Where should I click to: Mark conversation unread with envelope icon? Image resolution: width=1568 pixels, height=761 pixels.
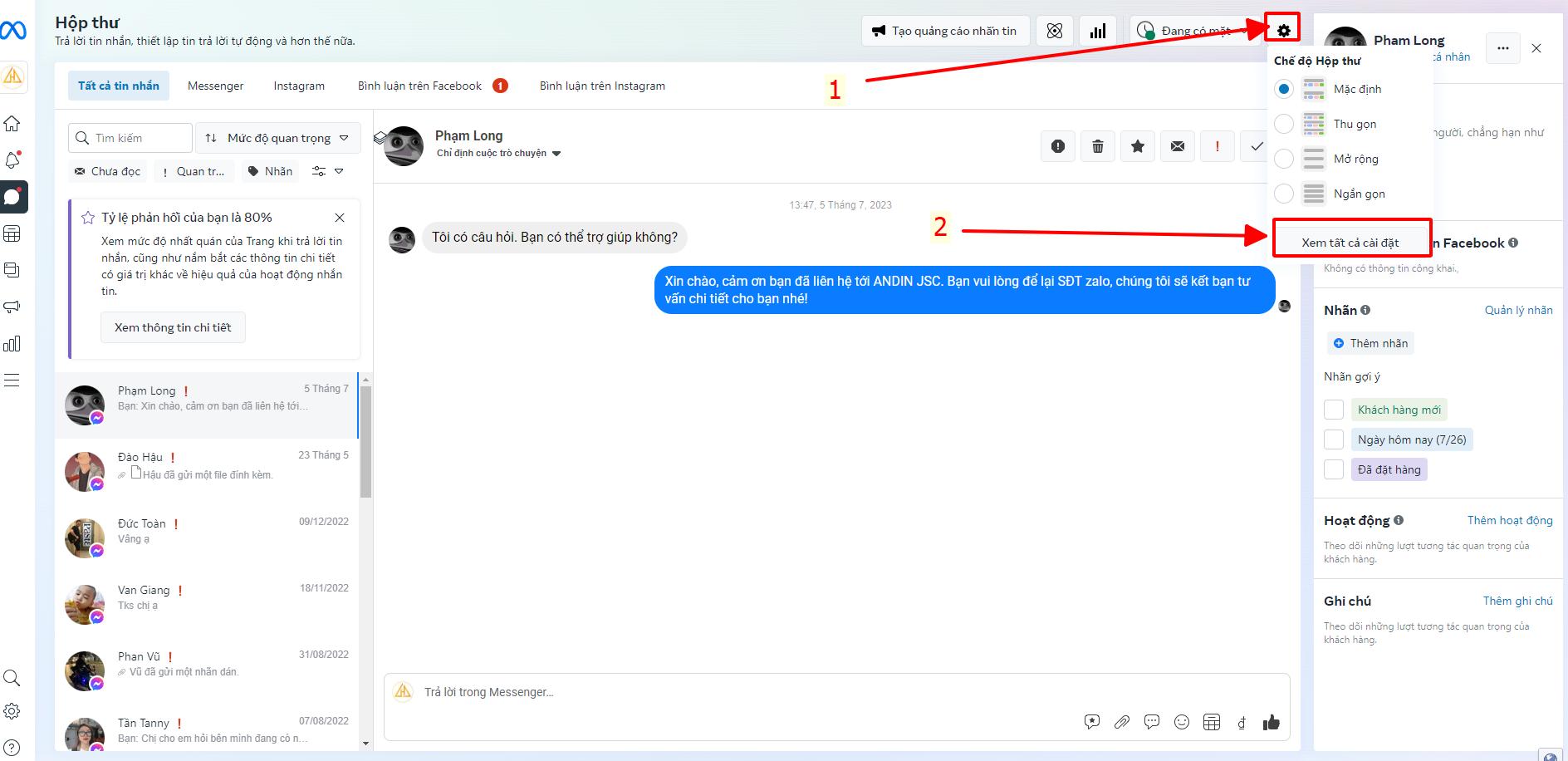point(1177,146)
